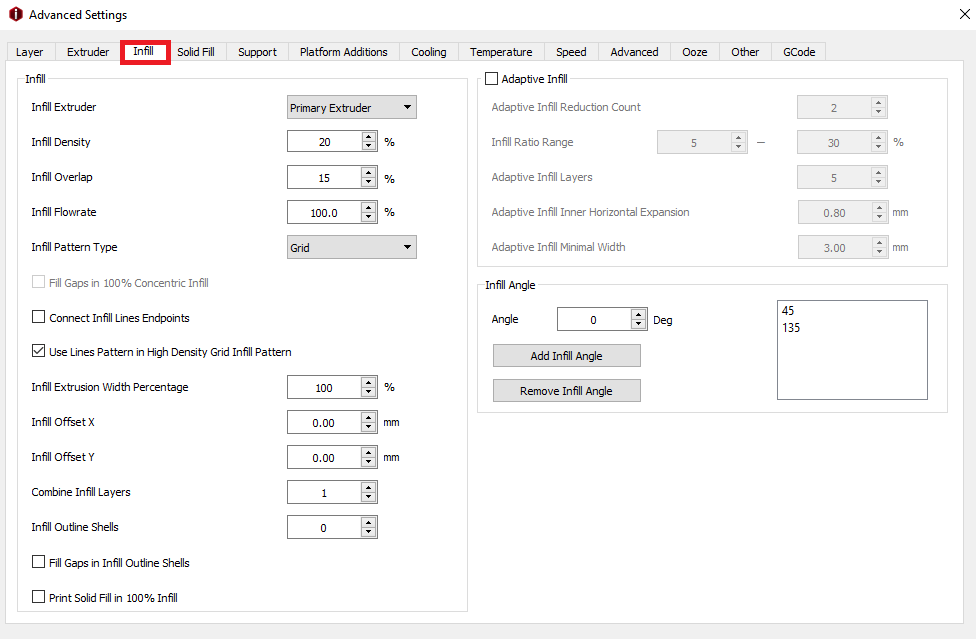Image resolution: width=976 pixels, height=639 pixels.
Task: Click the Add Infill Angle button
Action: [566, 356]
